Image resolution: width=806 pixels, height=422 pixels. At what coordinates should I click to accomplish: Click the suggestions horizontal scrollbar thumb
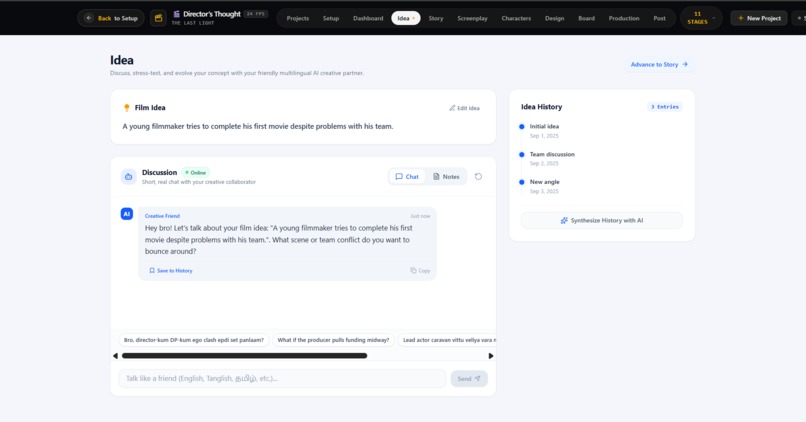point(244,356)
